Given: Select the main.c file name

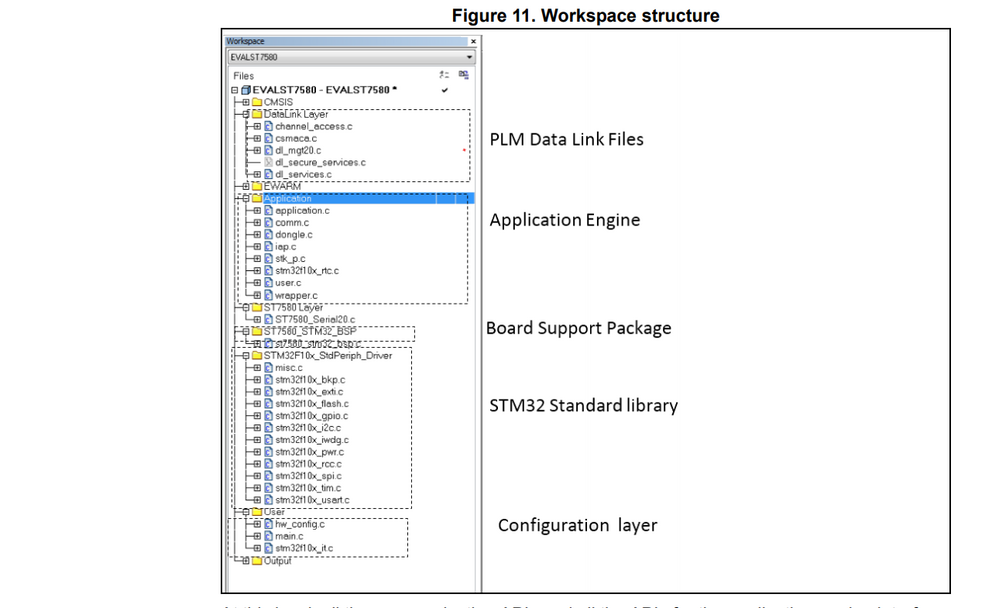Looking at the screenshot, I should tap(289, 536).
